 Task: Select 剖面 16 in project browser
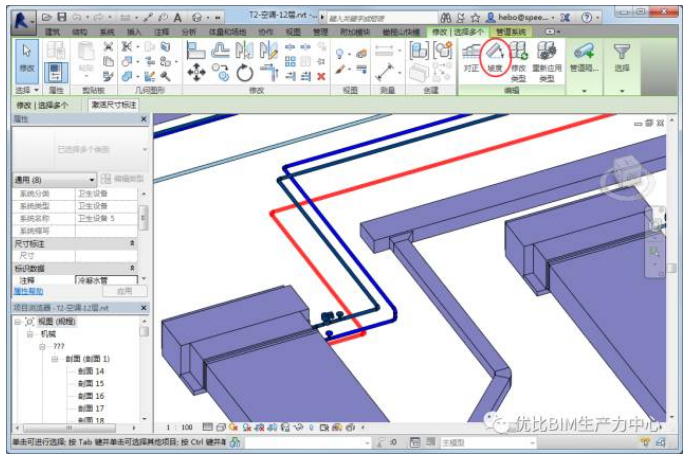coord(90,396)
